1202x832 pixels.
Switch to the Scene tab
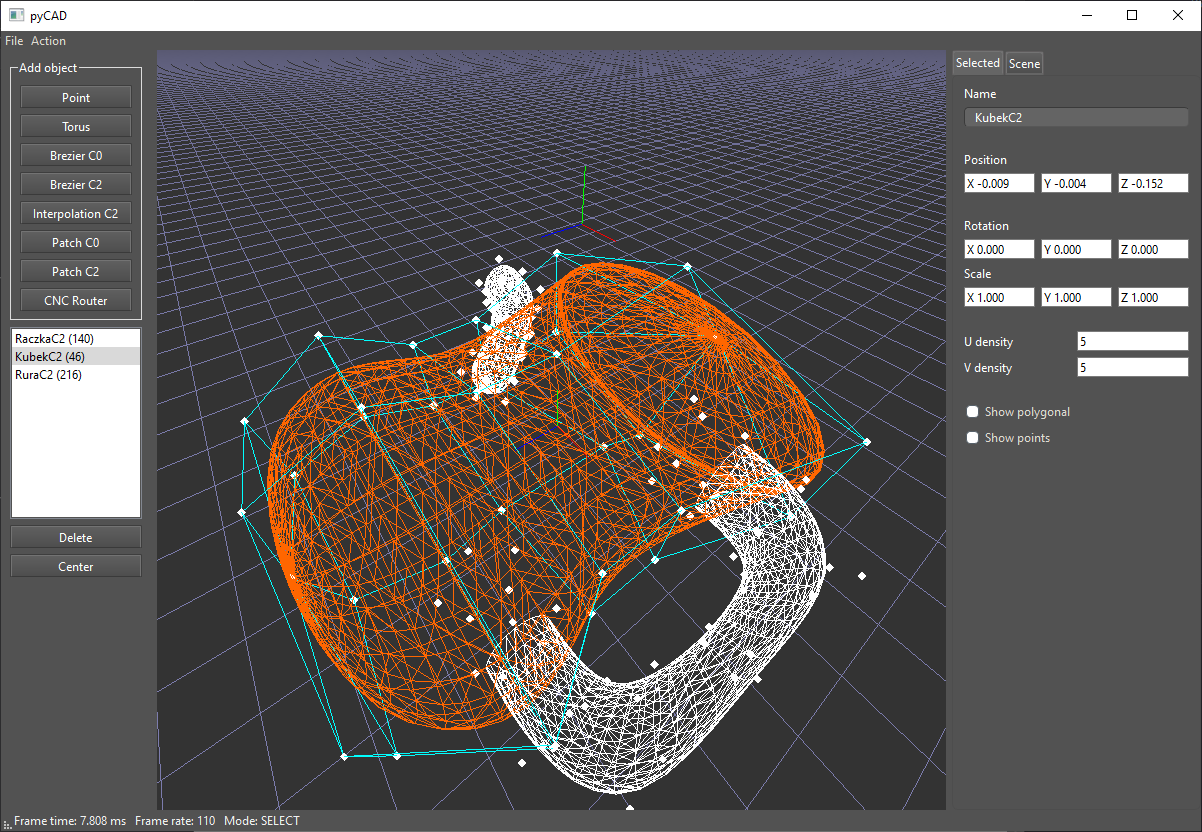pyautogui.click(x=1024, y=62)
